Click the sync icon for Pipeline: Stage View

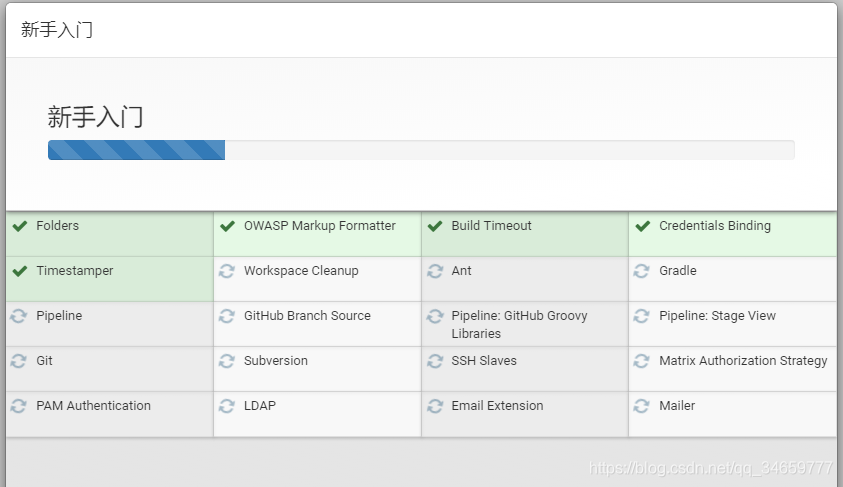pyautogui.click(x=641, y=316)
